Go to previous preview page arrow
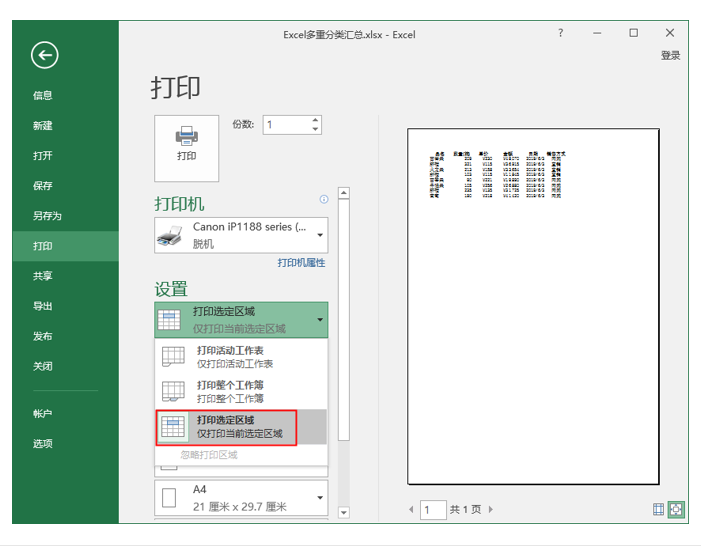Viewport: 701px width, 546px height. (411, 509)
